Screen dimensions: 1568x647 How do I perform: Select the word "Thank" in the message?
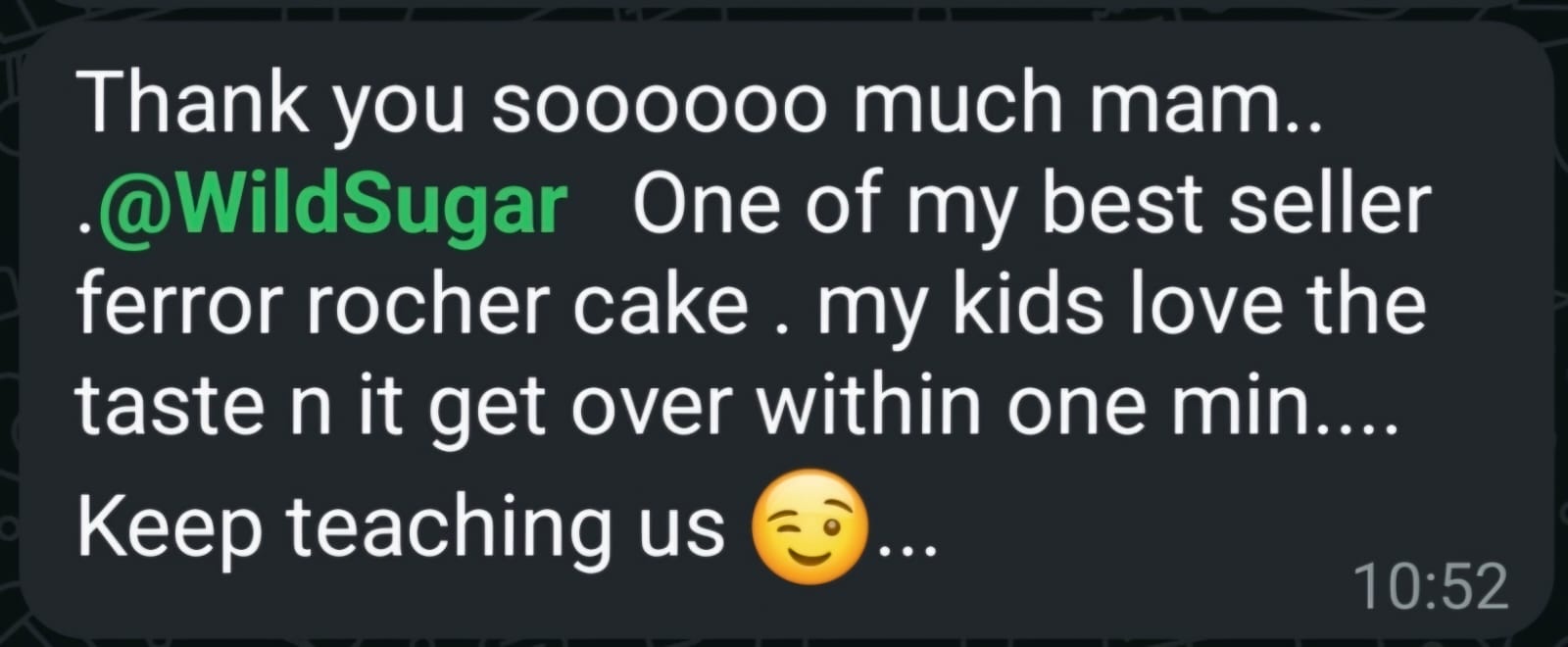(x=192, y=100)
